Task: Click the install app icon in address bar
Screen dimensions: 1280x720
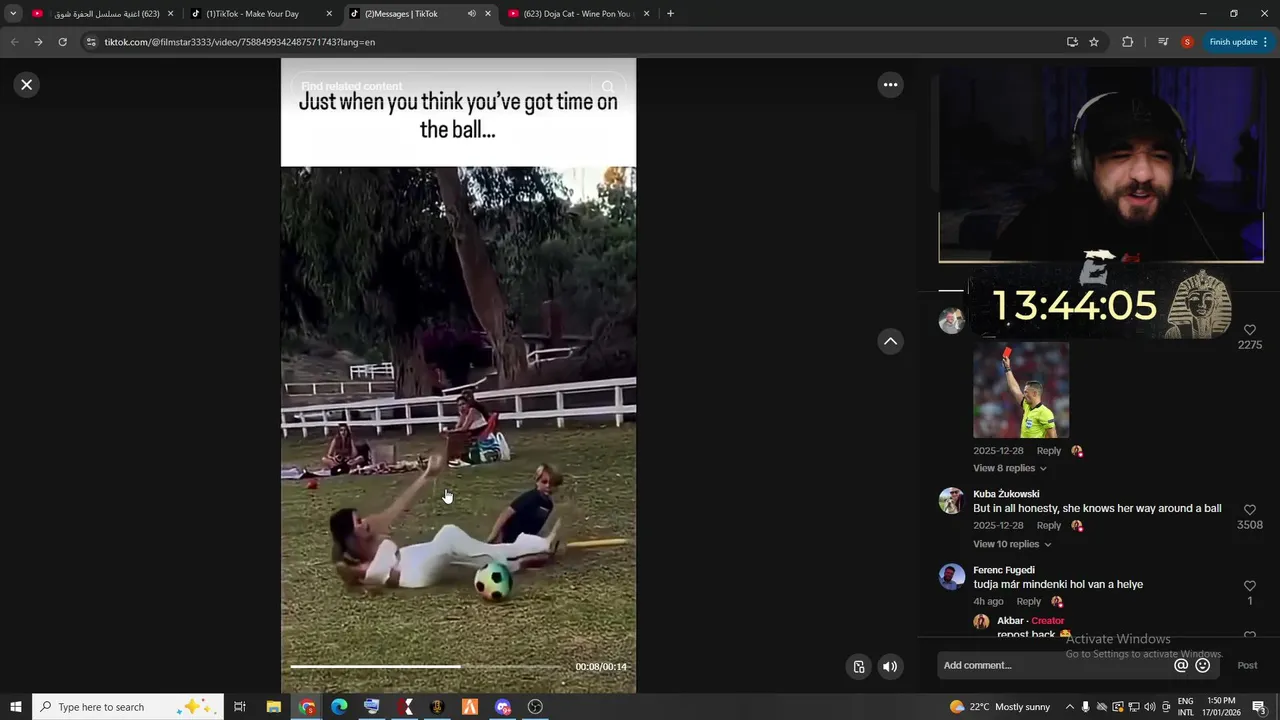Action: tap(1072, 42)
